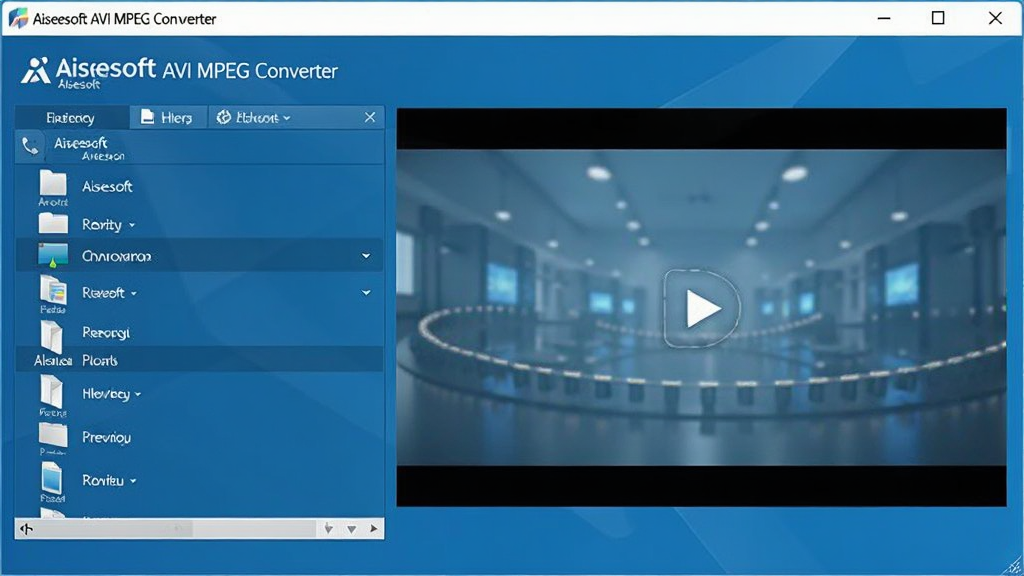Click the Aiseesoft logo icon in header
Viewport: 1024px width, 576px height.
(x=35, y=71)
